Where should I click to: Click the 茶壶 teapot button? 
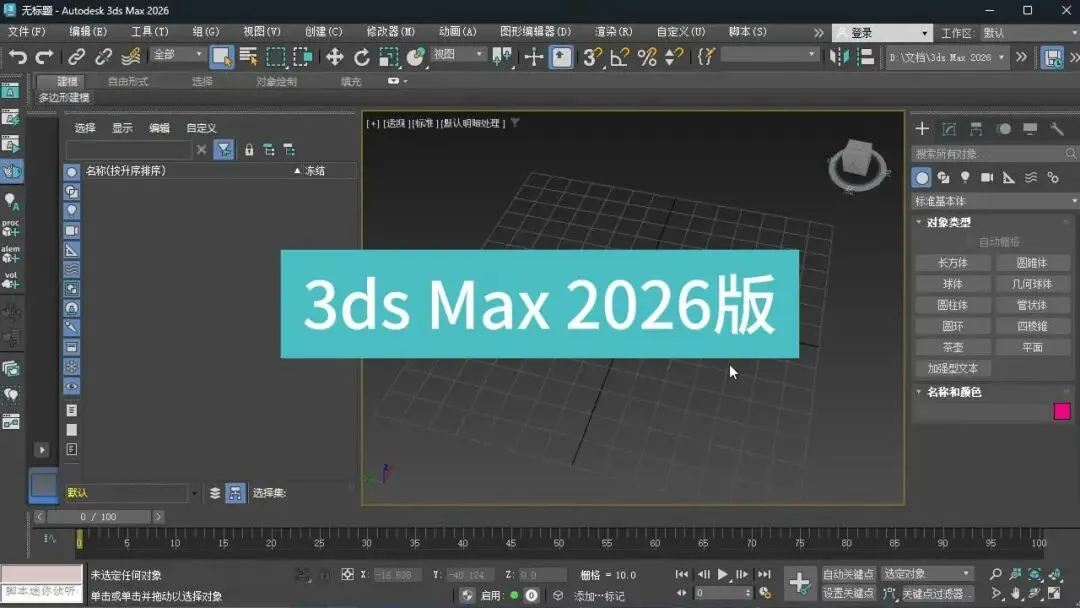(953, 348)
